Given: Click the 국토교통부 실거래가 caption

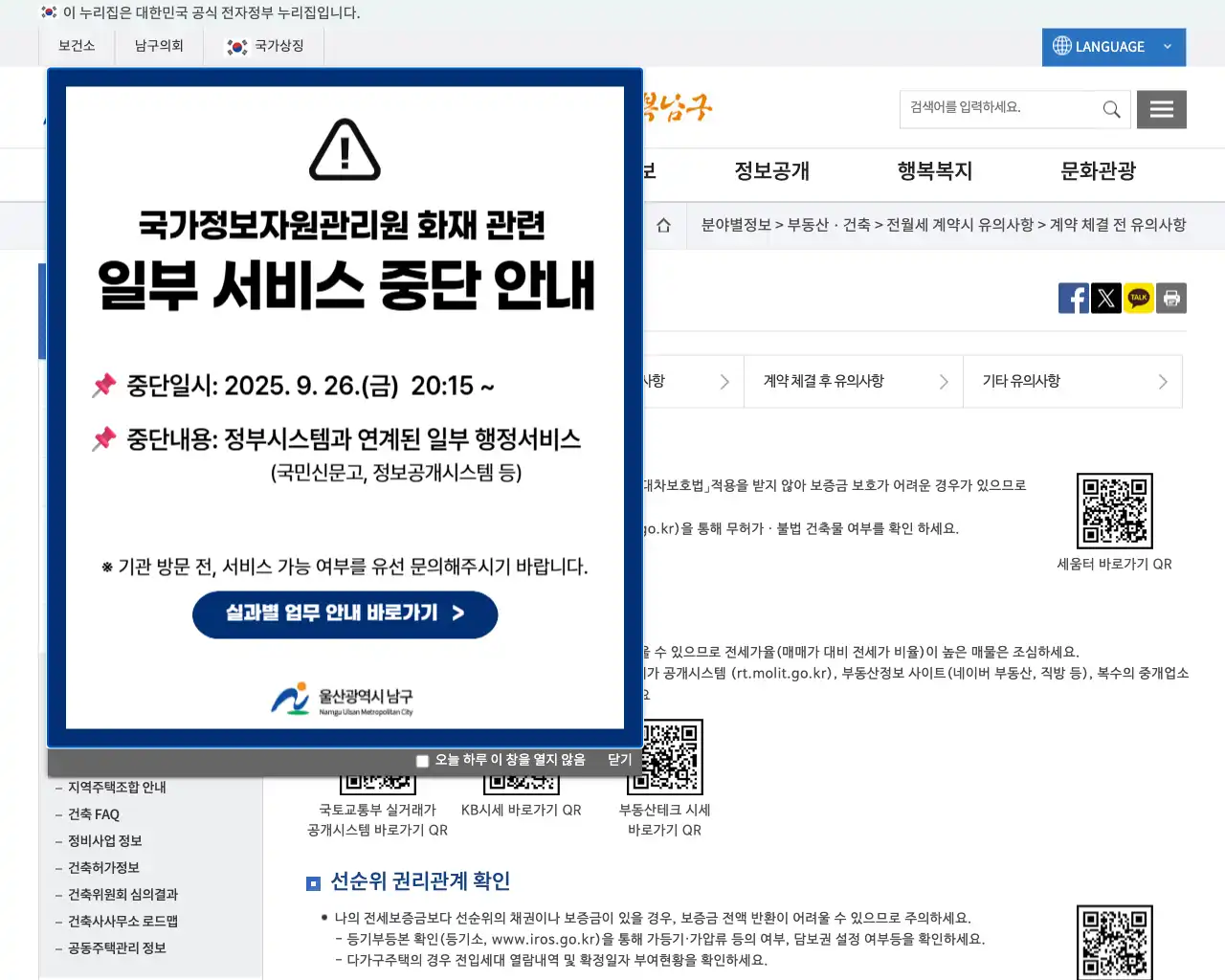Looking at the screenshot, I should click(377, 810).
